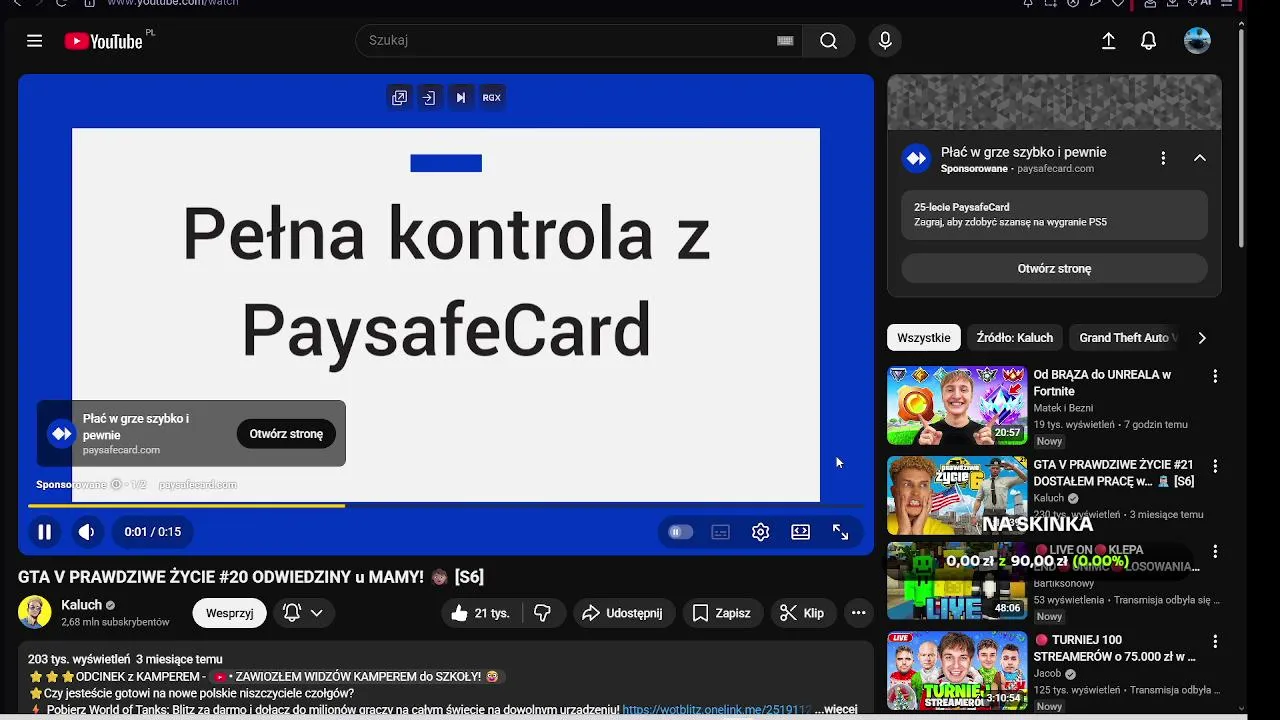Open the Kaluch channel name link
Screen dimensions: 1280x720
[81, 605]
